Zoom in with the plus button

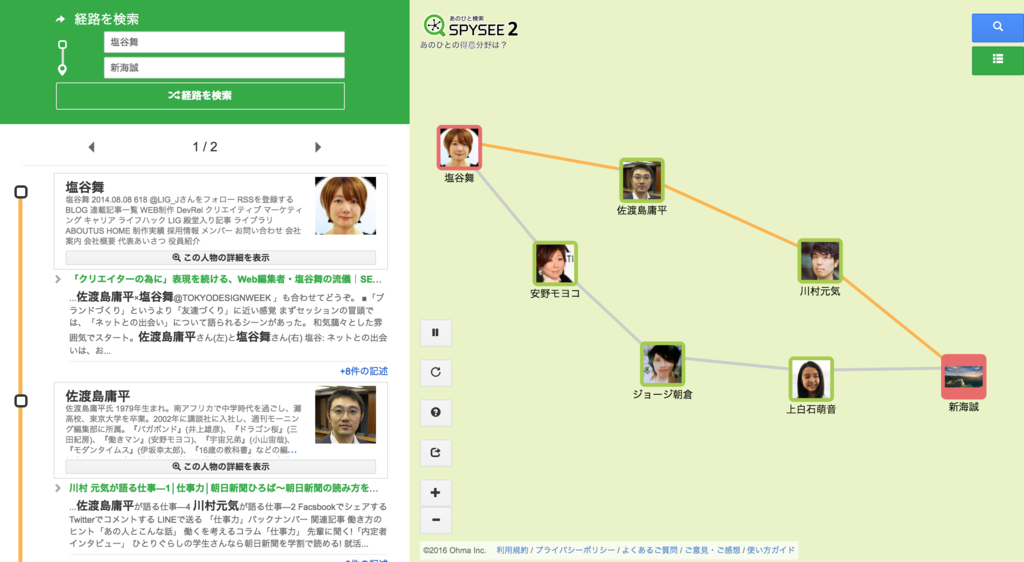coord(436,493)
